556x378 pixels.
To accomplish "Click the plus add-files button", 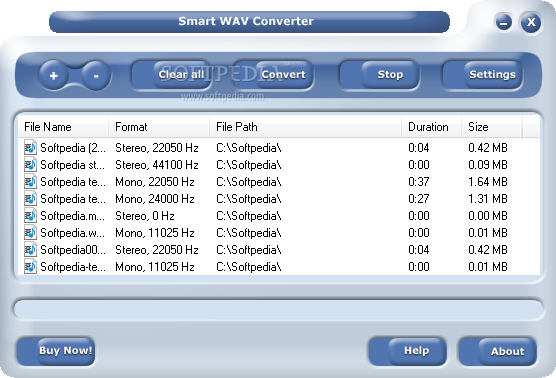I will pos(54,75).
